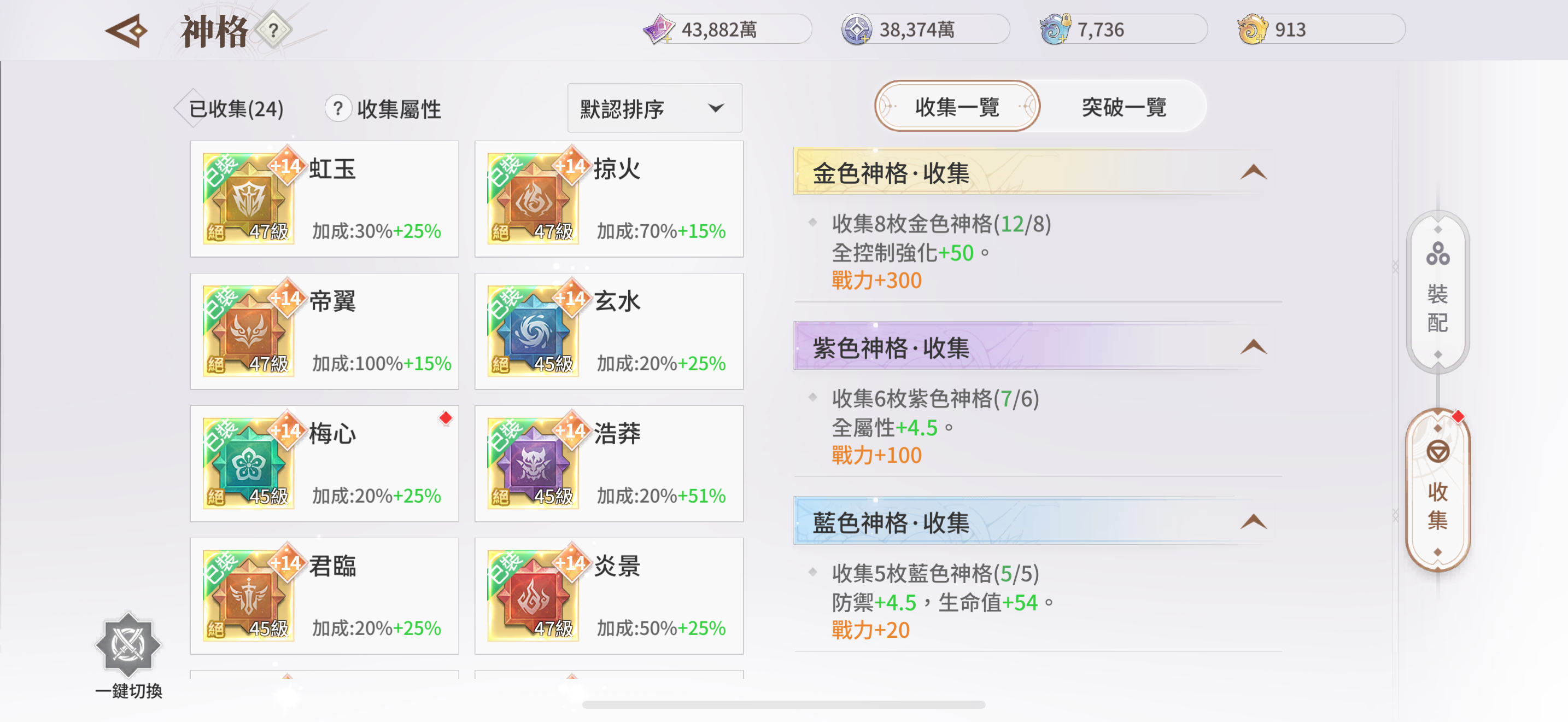Click the 已收集(24) label button
This screenshot has height=722, width=1568.
pos(235,109)
